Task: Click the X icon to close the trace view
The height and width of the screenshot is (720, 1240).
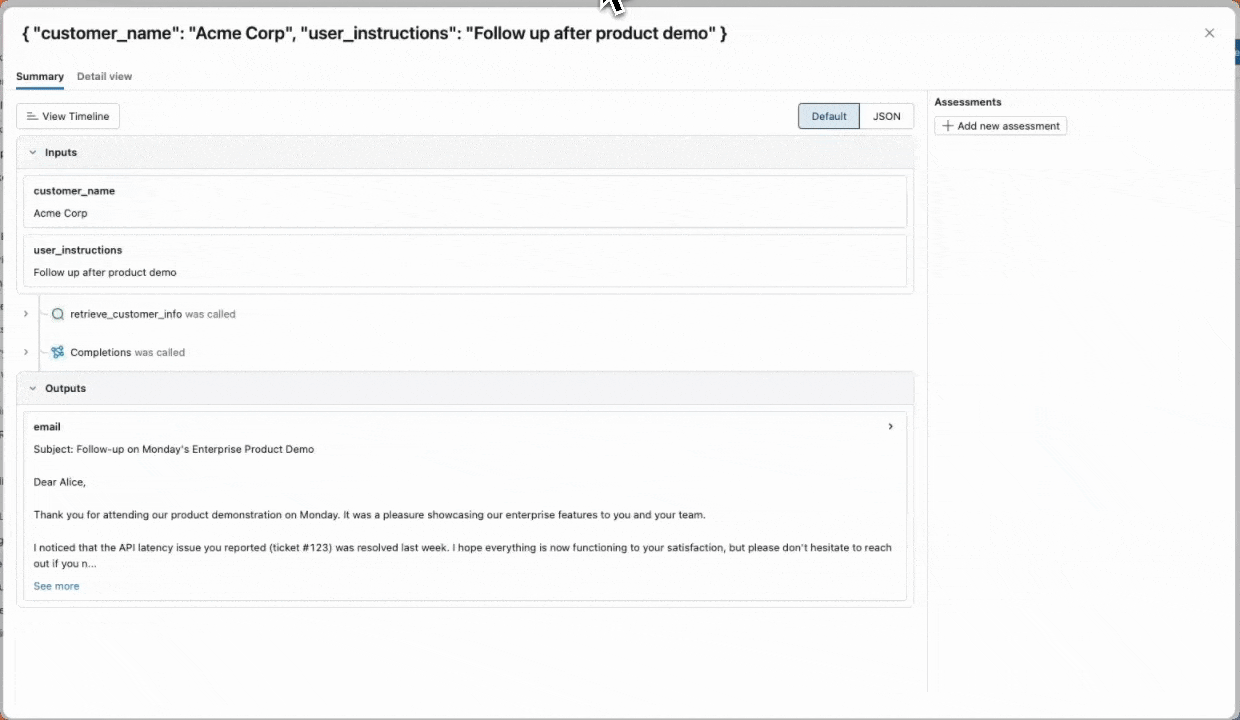Action: tap(1209, 32)
